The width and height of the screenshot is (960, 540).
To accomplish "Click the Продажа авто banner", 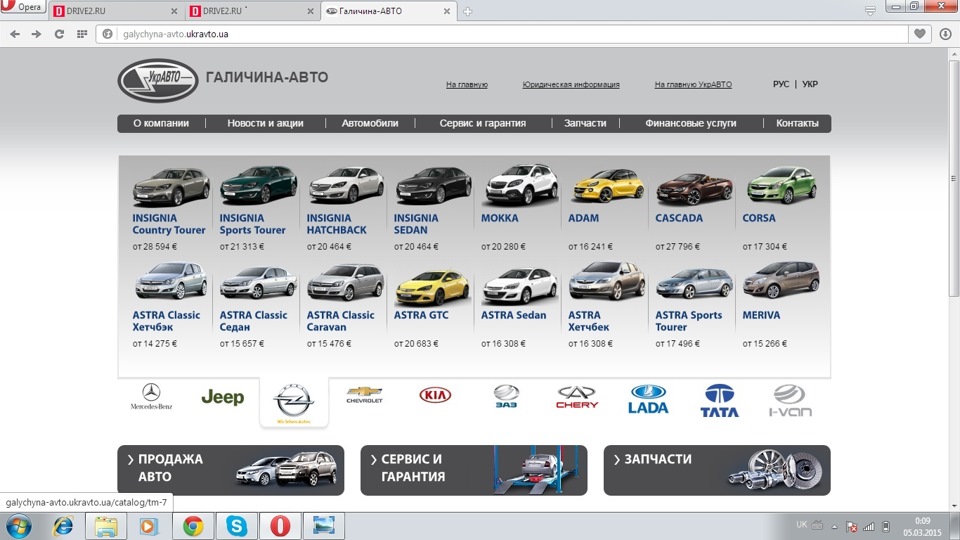I will tap(231, 470).
